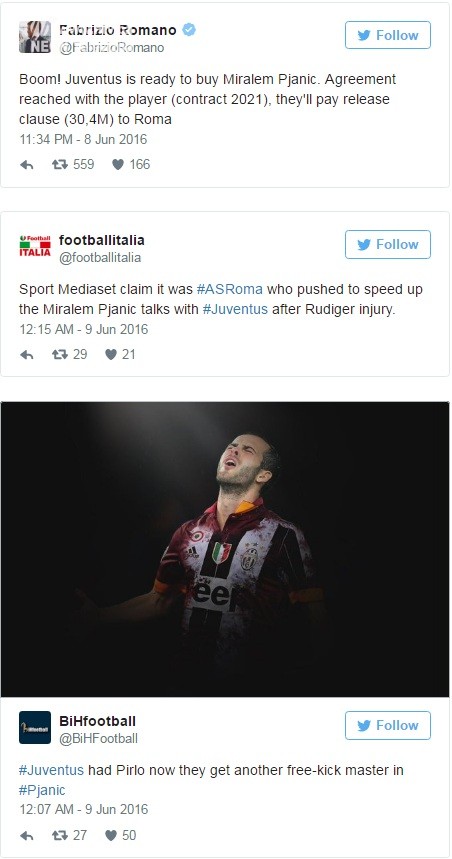The height and width of the screenshot is (859, 452).
Task: Open the #Pjanic hashtag link
Action: 42,791
